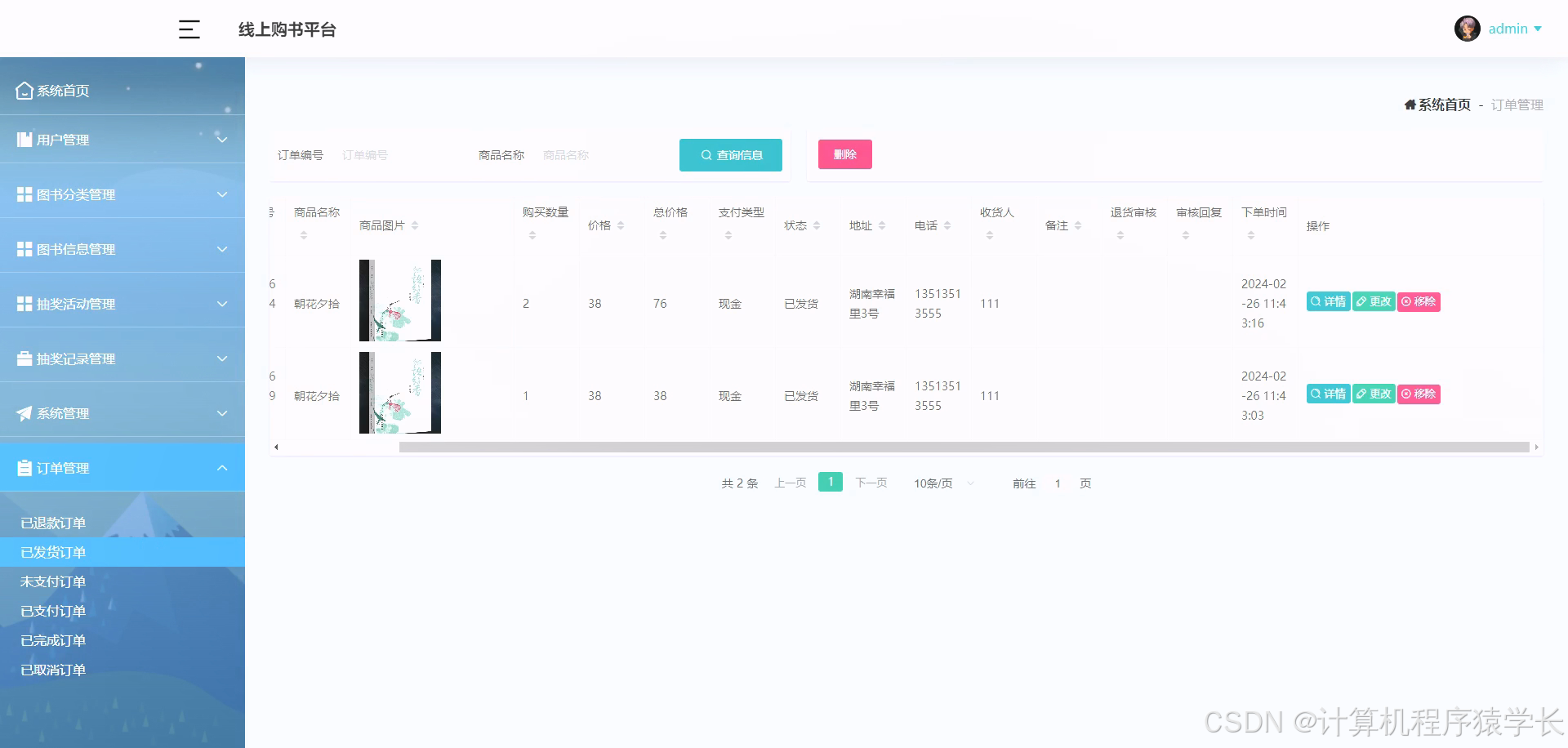Collapse the 订单管理 chevron
Image resolution: width=1568 pixels, height=748 pixels.
coord(221,468)
